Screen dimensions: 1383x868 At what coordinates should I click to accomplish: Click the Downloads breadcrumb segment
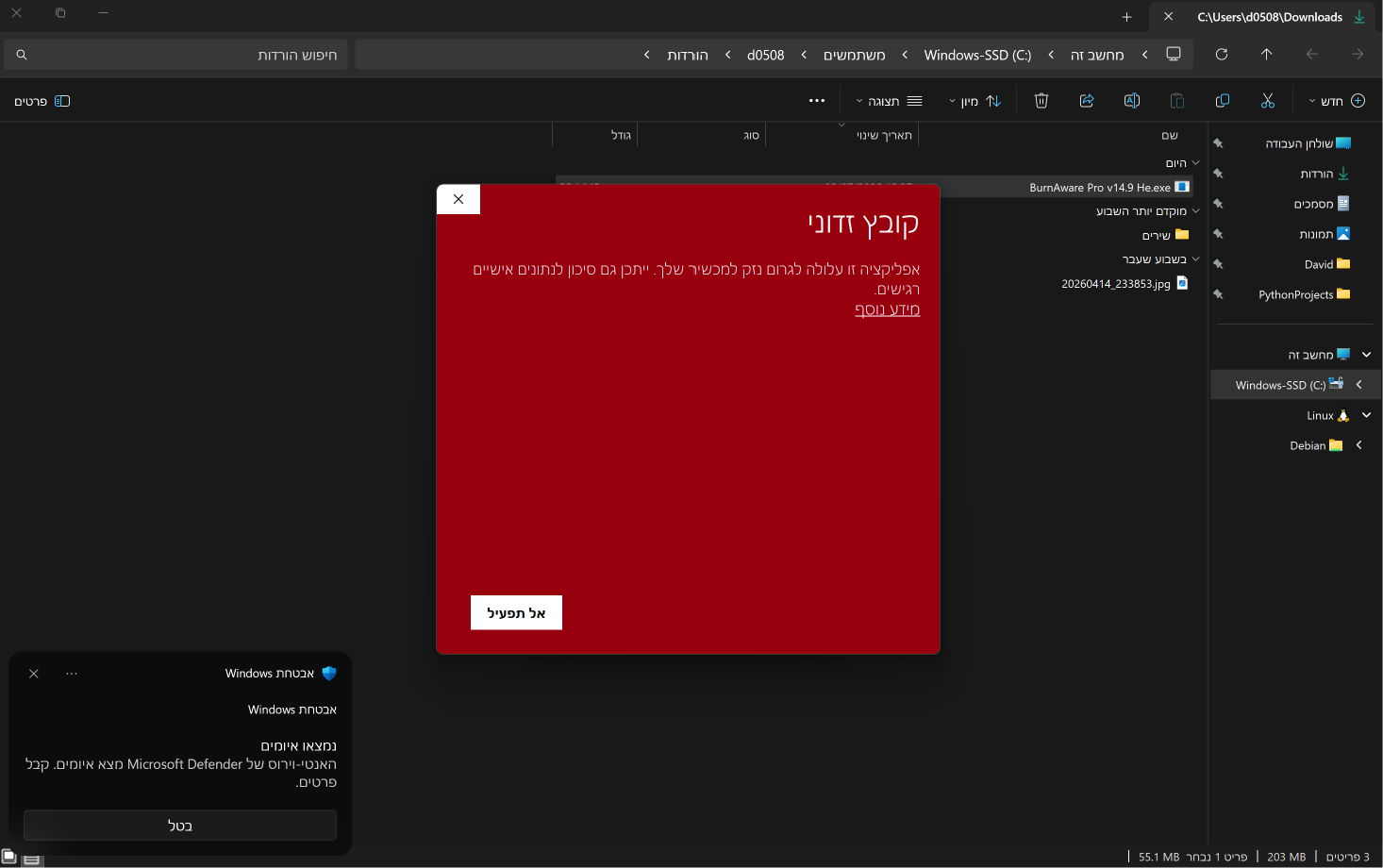click(688, 55)
